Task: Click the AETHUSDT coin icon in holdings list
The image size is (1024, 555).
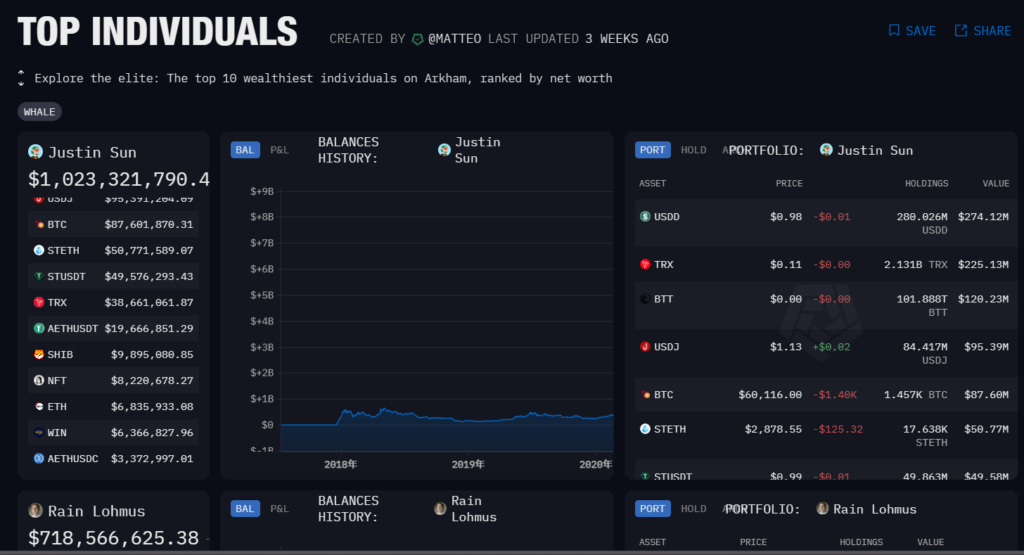Action: point(39,328)
